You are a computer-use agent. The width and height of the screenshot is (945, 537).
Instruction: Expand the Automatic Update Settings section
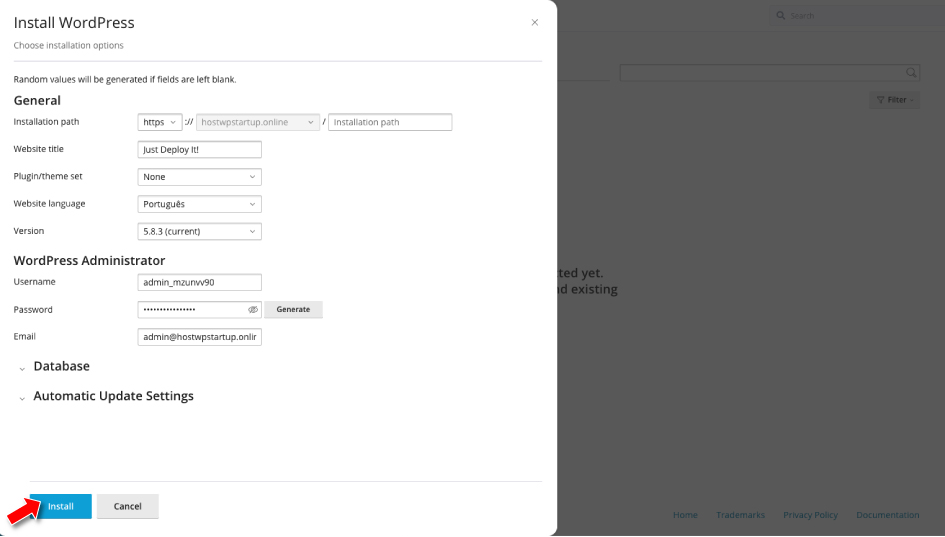[x=113, y=396]
